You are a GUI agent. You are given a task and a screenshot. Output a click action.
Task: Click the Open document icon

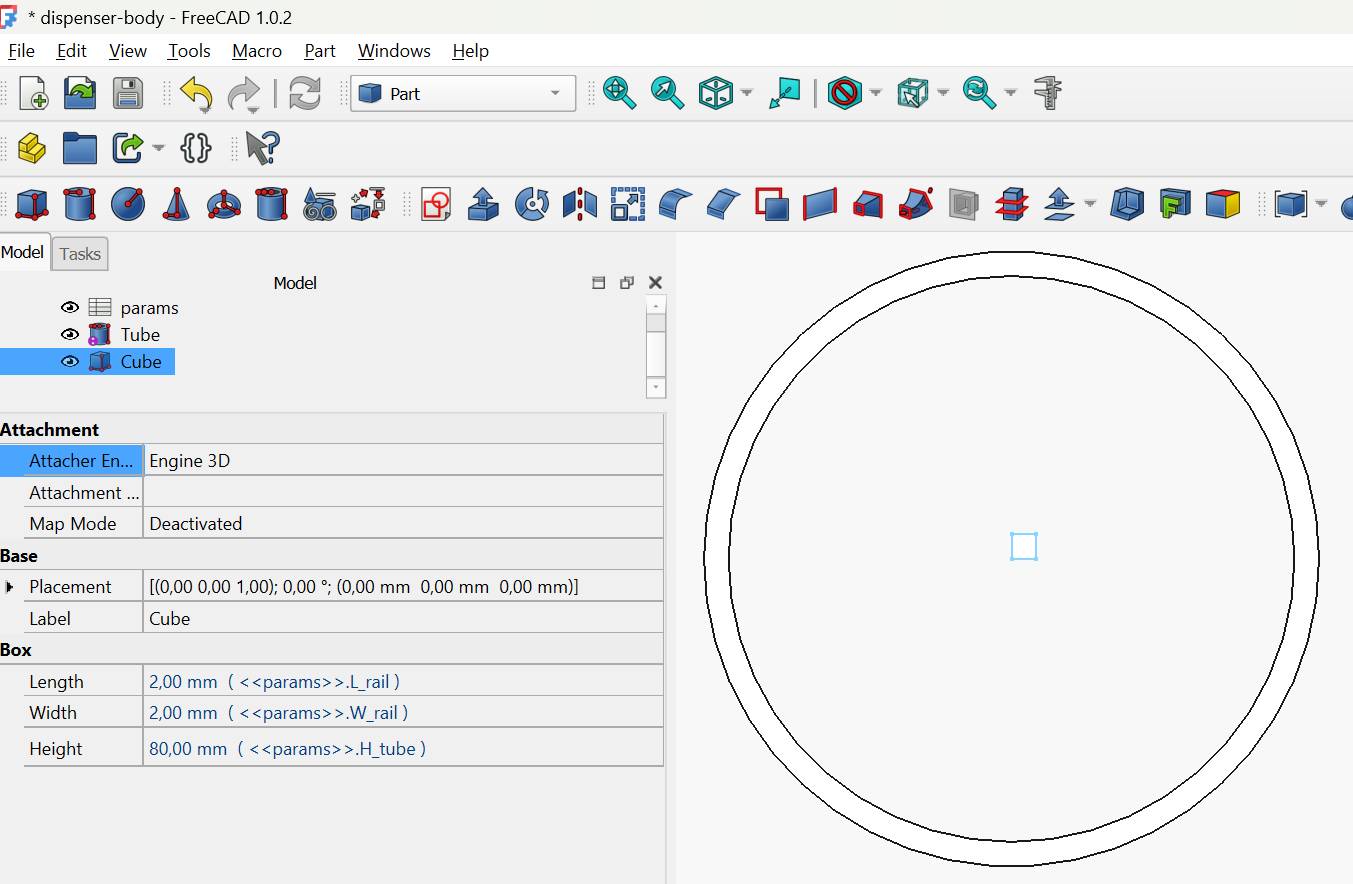(80, 94)
